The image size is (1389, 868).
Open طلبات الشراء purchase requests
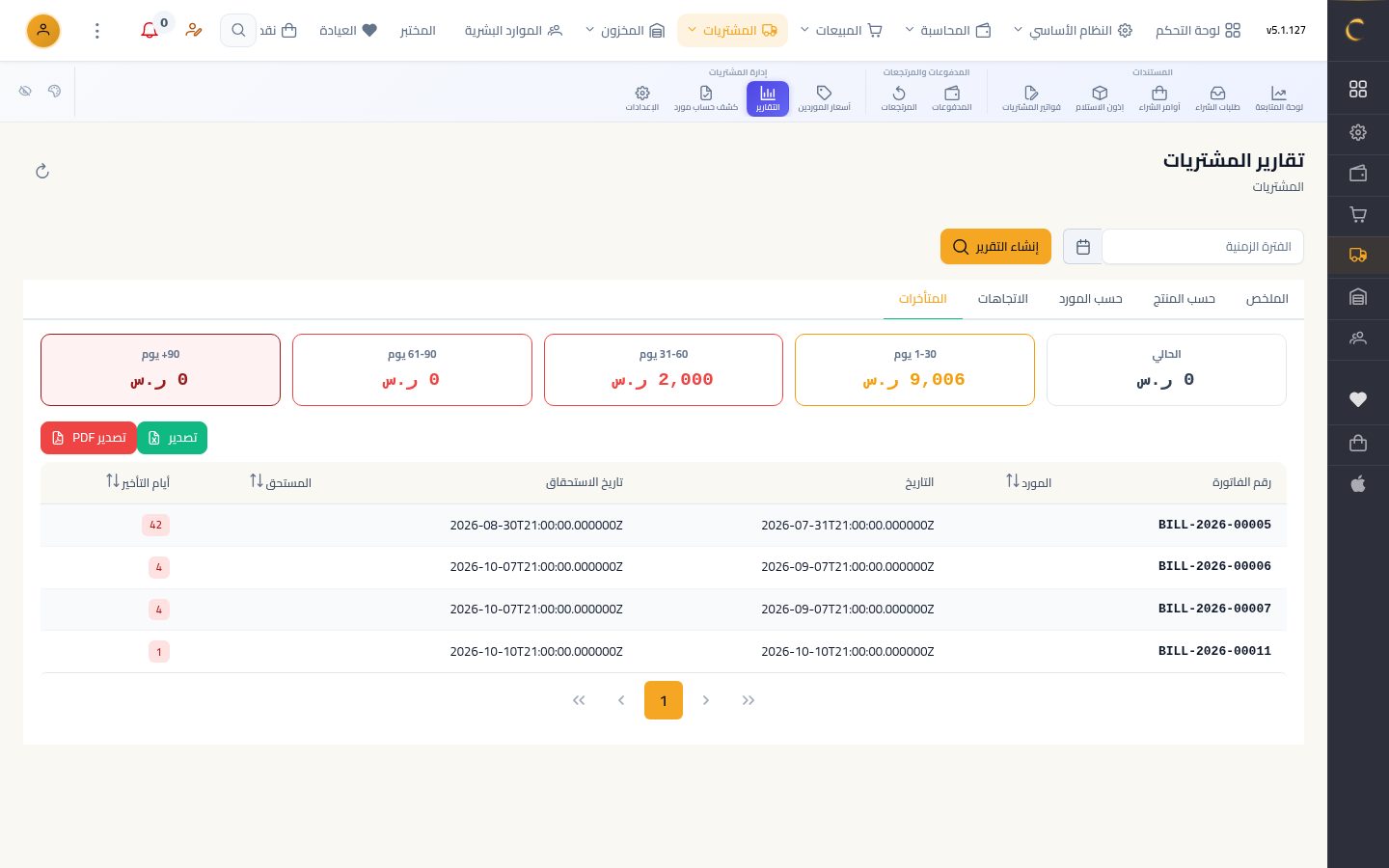coord(1217,98)
